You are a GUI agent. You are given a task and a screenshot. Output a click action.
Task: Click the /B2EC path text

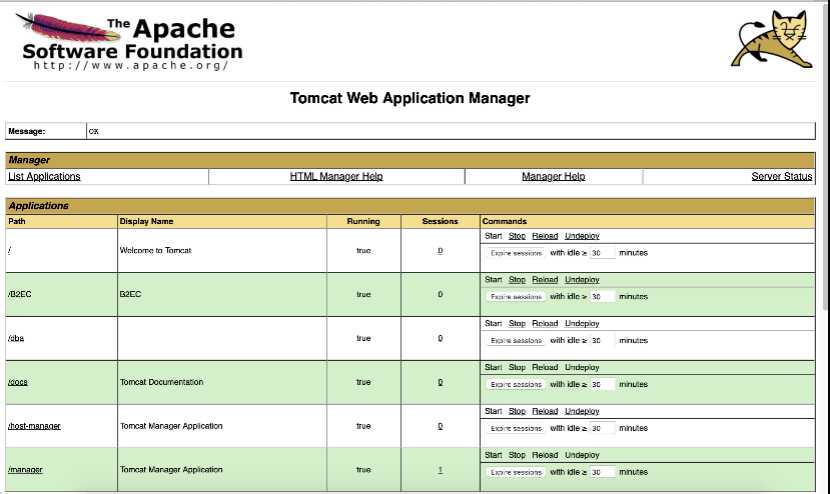tap(20, 294)
